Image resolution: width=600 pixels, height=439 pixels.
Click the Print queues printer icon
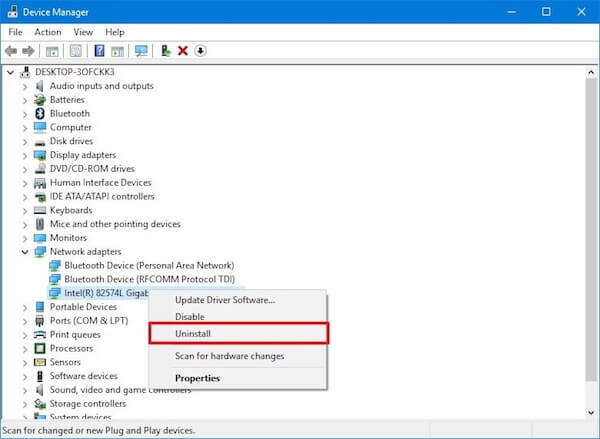point(40,335)
